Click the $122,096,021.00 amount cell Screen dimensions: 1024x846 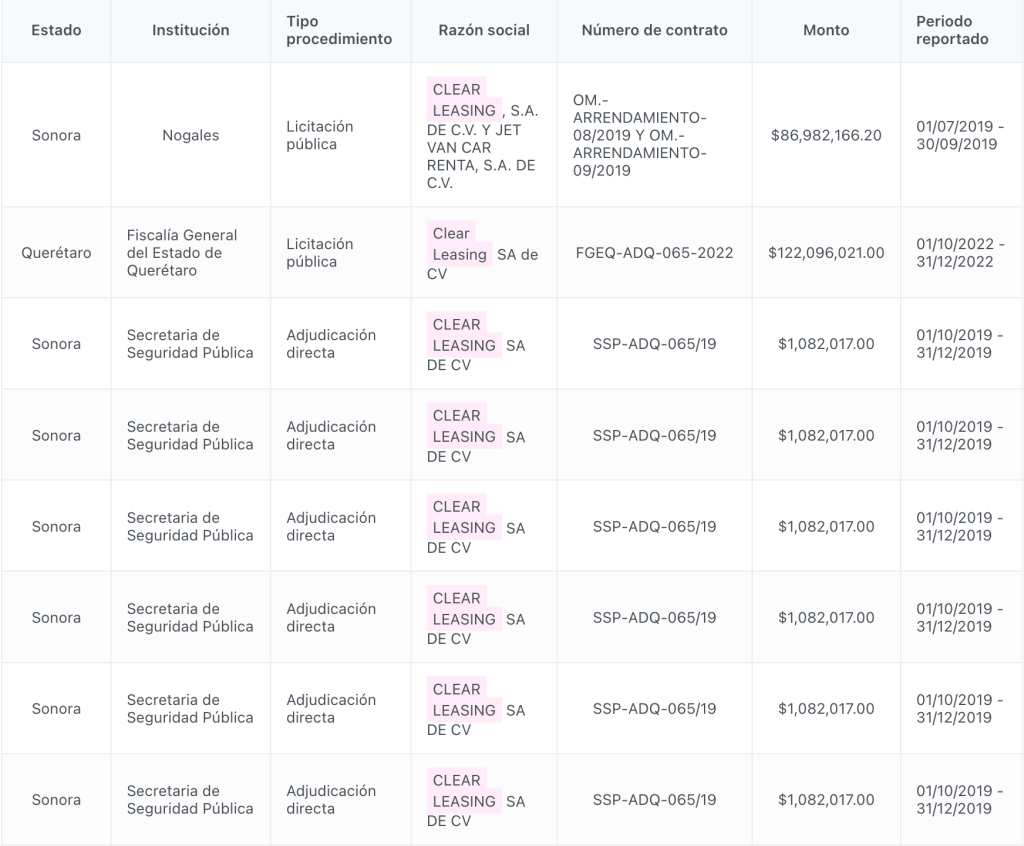coord(826,253)
